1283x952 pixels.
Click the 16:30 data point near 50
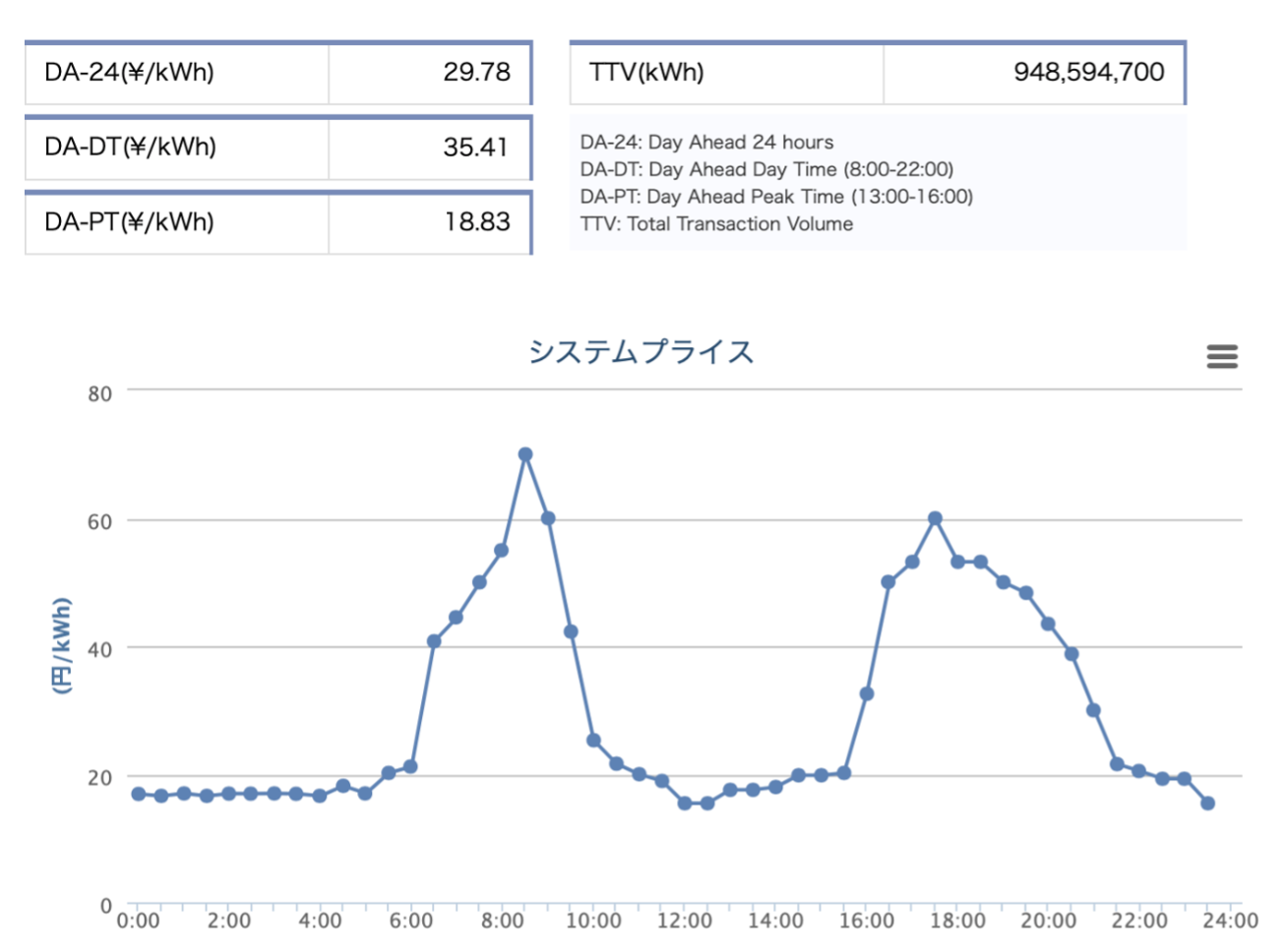tap(888, 582)
